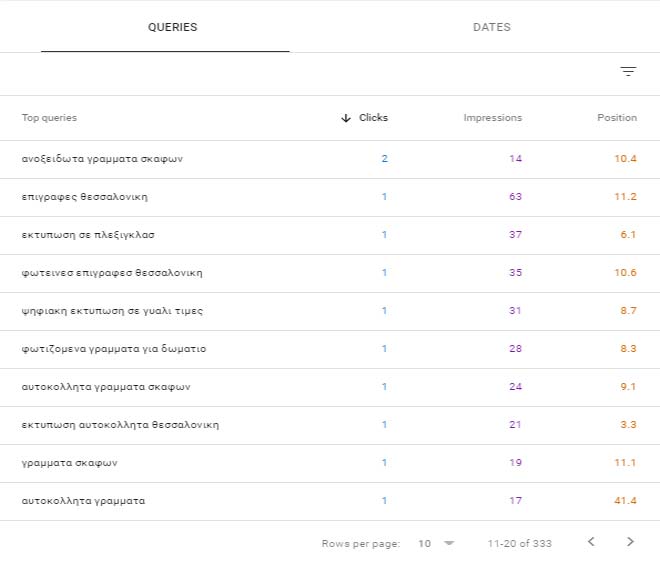Go to the previous page of results
Viewport: 660px width, 562px height.
590,542
